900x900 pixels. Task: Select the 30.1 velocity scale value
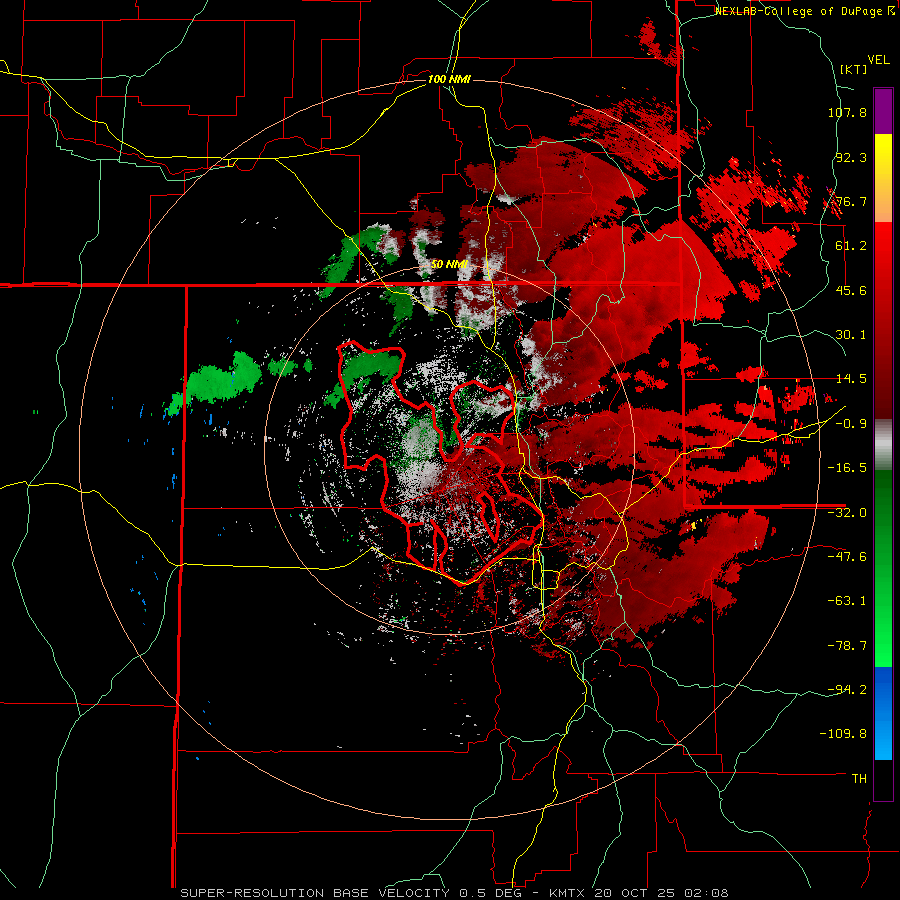click(x=851, y=335)
